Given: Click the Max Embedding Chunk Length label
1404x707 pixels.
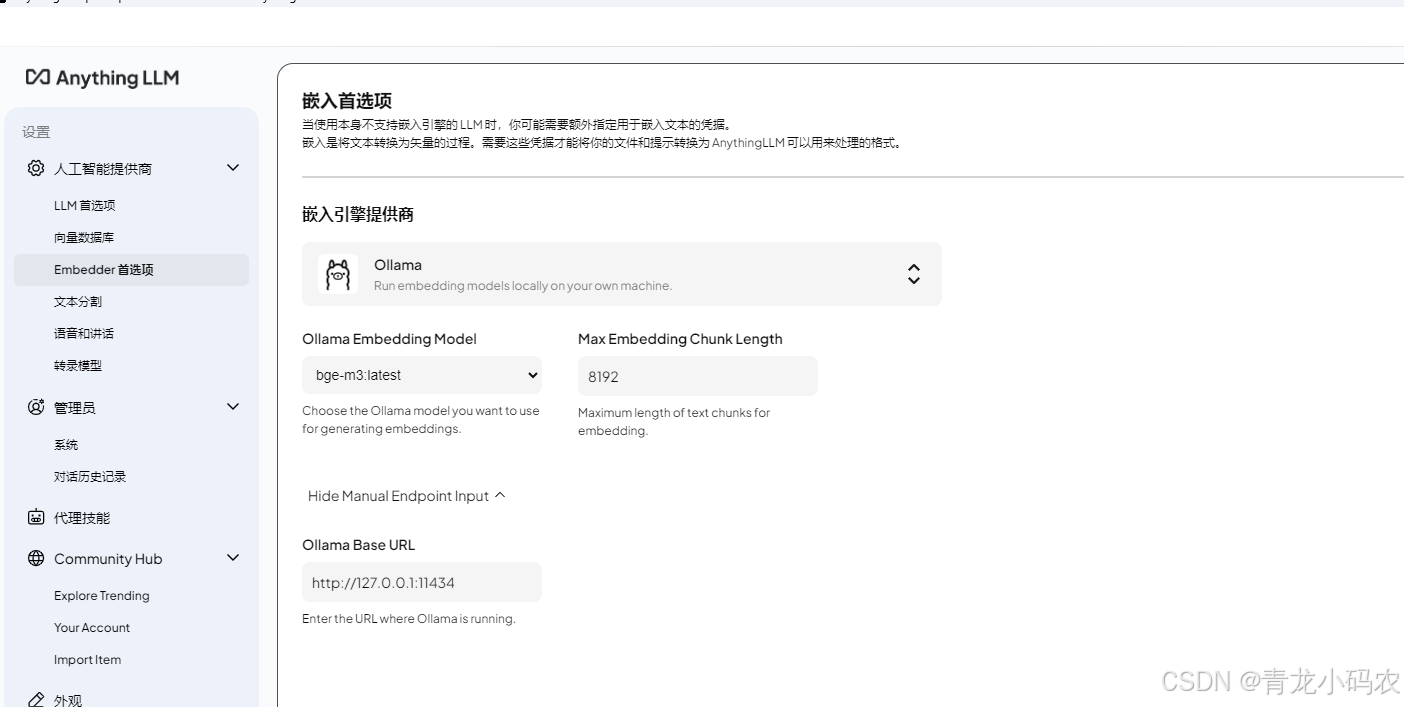Looking at the screenshot, I should click(x=680, y=339).
